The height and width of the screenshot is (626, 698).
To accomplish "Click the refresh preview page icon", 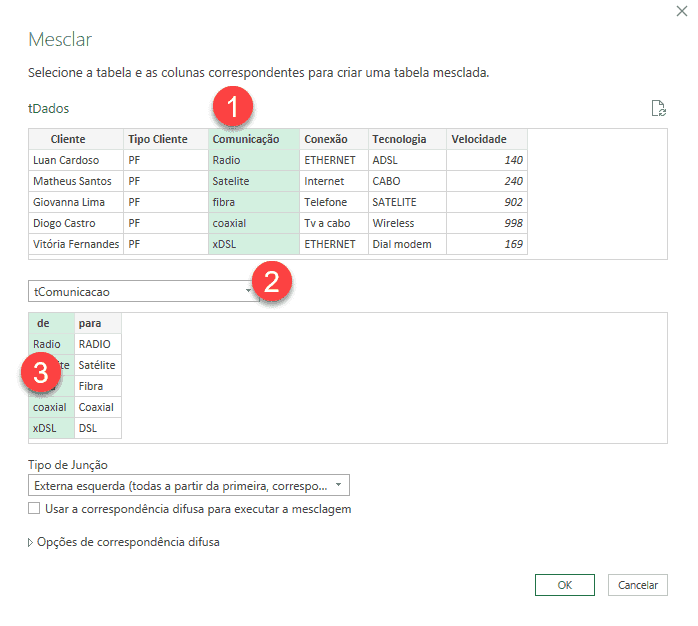I will point(658,108).
